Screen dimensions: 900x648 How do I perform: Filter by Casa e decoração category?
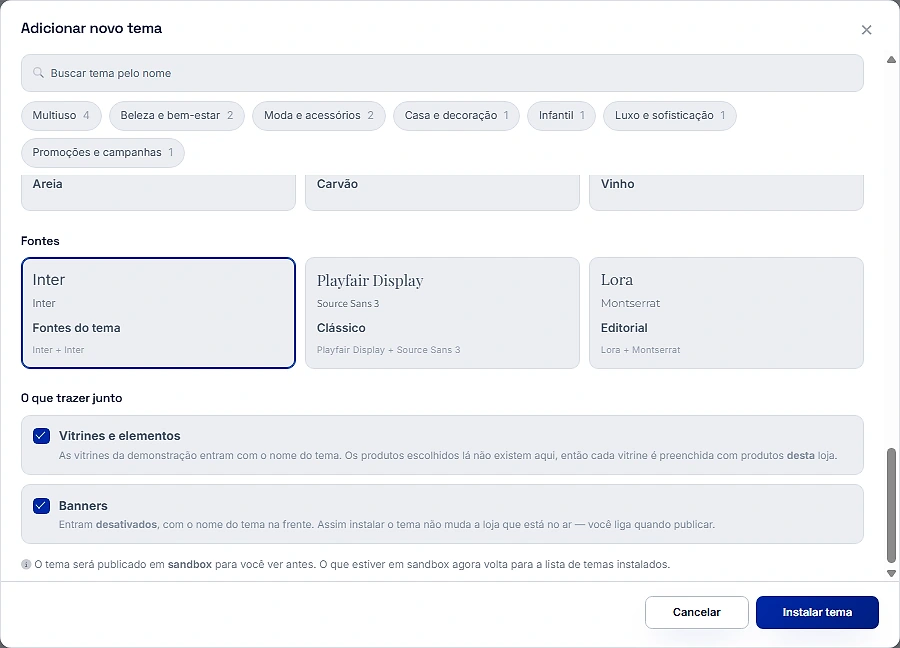456,115
